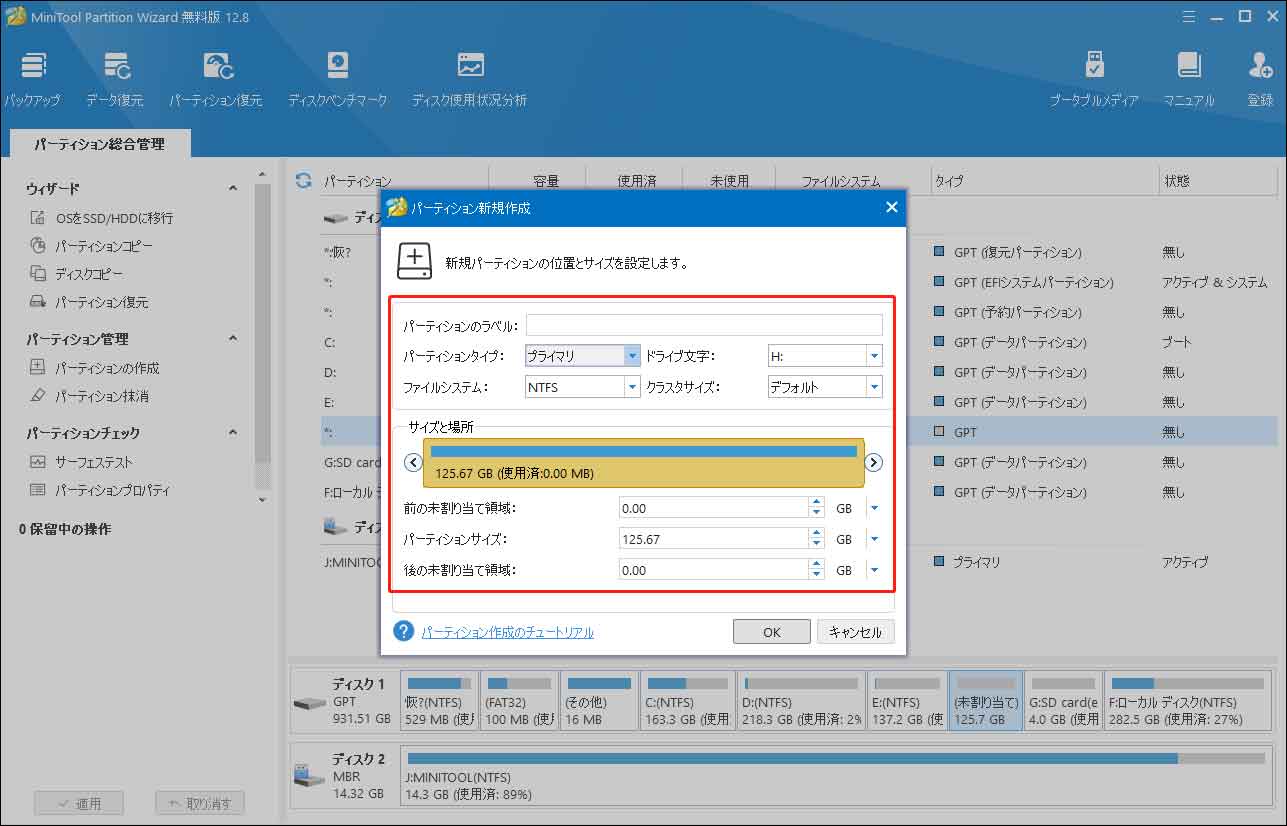
Task: Select the パーティション総合管理 tab
Action: [100, 144]
